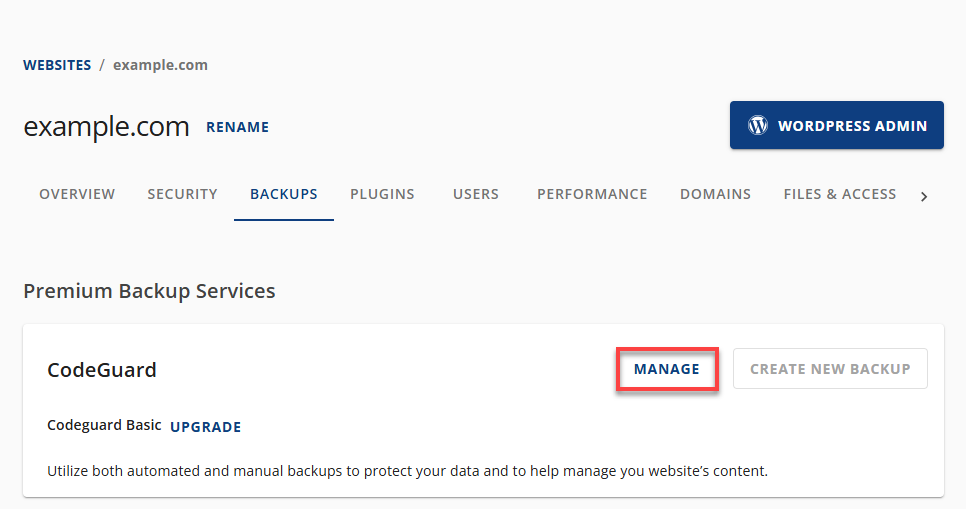
Task: Open the Plugins tab
Action: click(x=382, y=194)
